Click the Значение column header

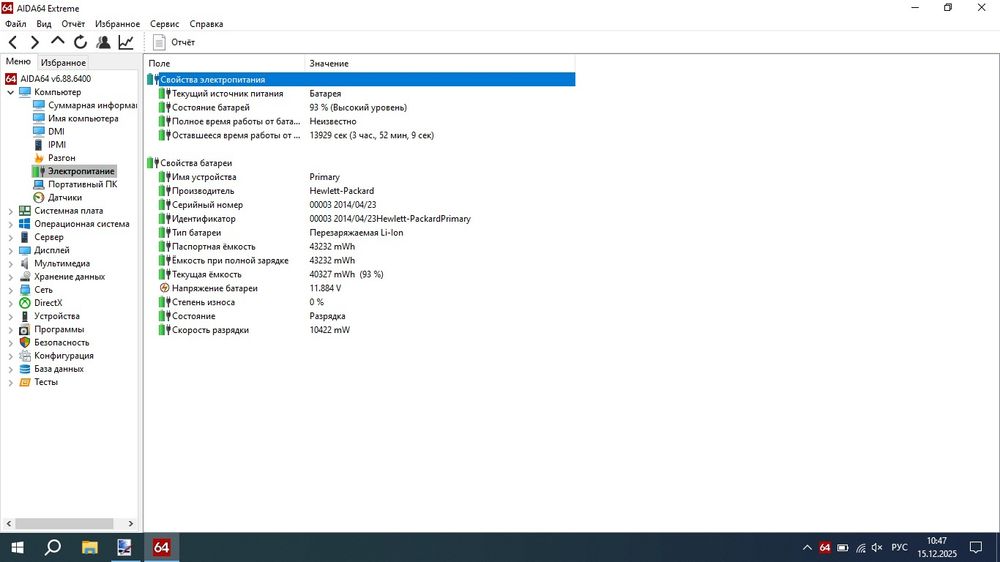click(439, 63)
